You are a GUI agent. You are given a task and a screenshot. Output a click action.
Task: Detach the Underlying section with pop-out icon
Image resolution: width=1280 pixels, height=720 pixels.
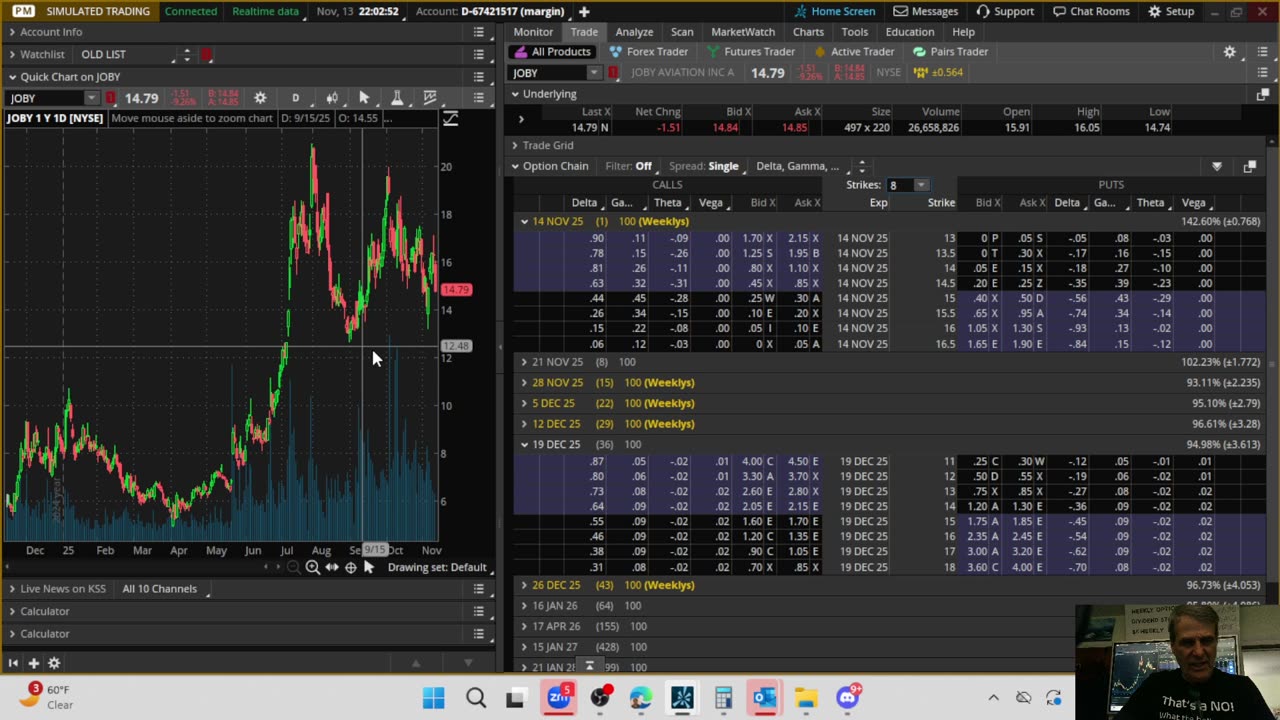[x=1262, y=94]
